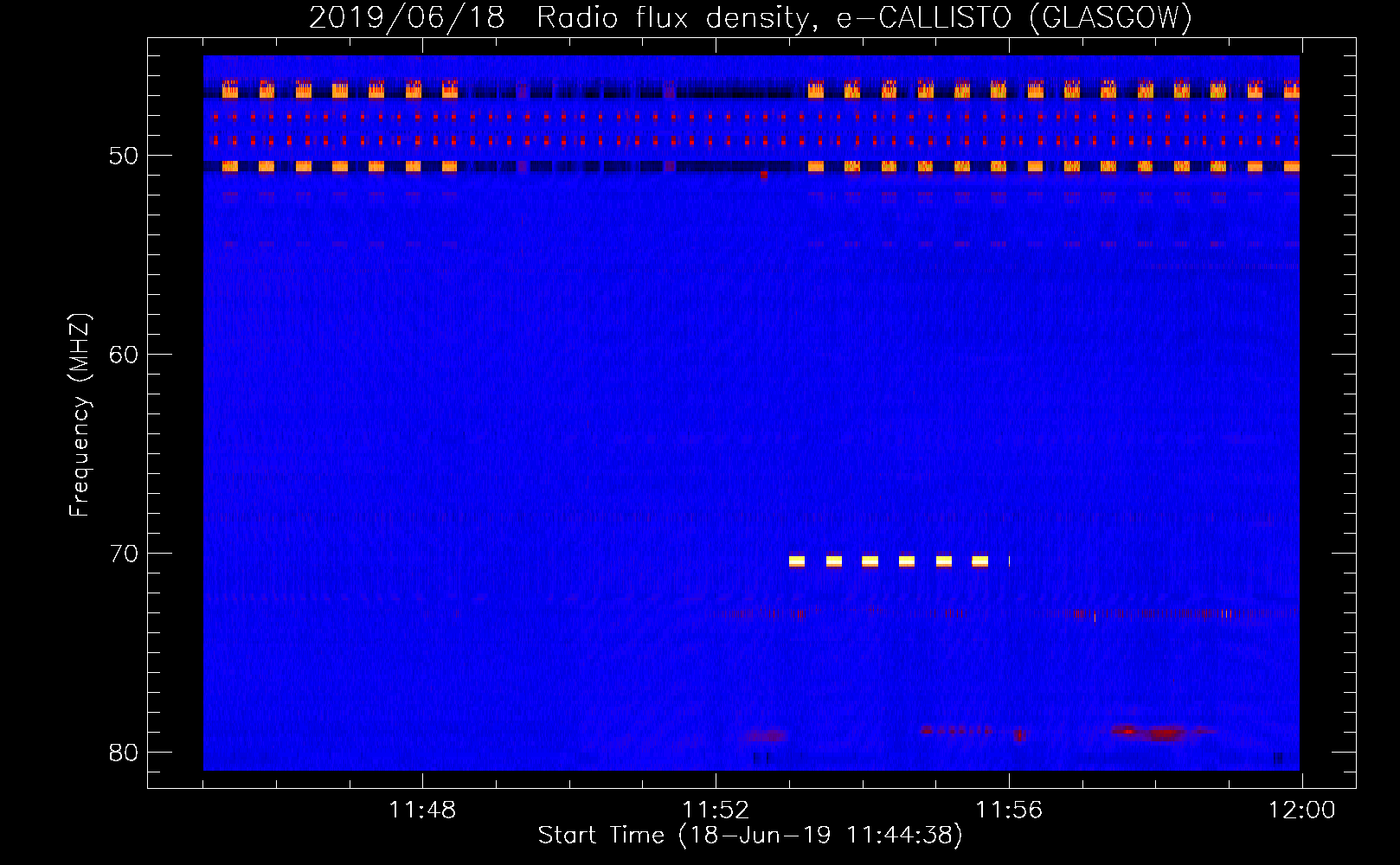Click the 60 frequency tick label

(x=124, y=355)
